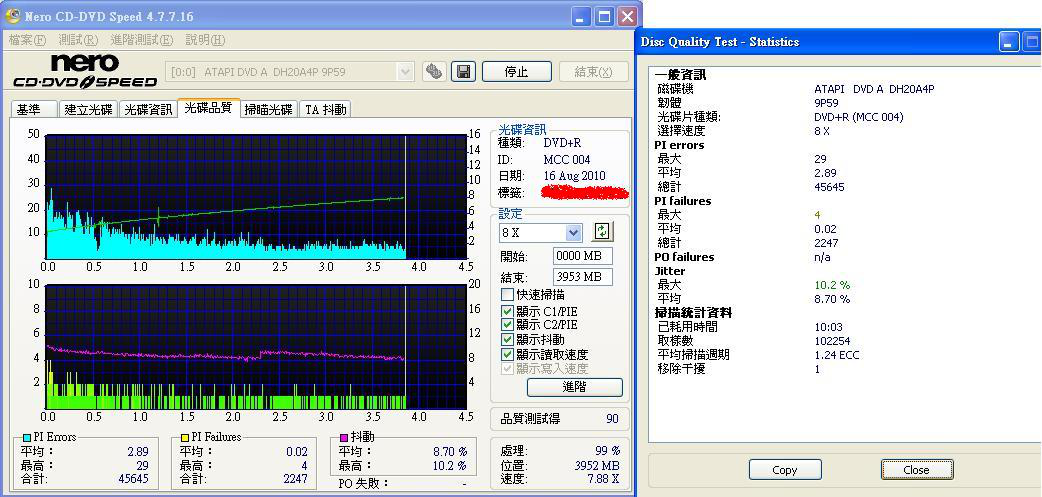Image resolution: width=1042 pixels, height=497 pixels.
Task: Click the 結束 end position MB field
Action: click(582, 276)
